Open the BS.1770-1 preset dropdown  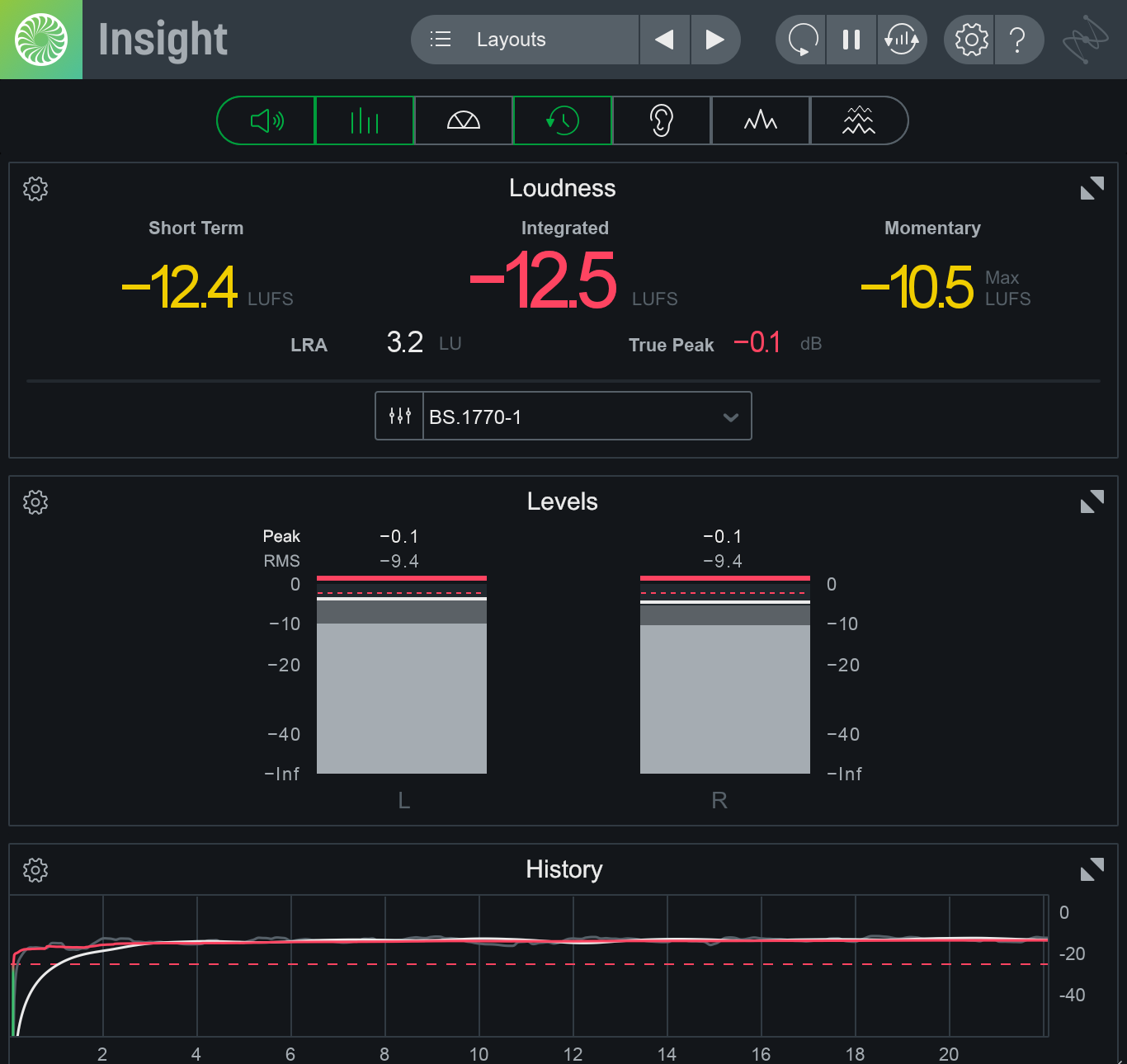(587, 416)
